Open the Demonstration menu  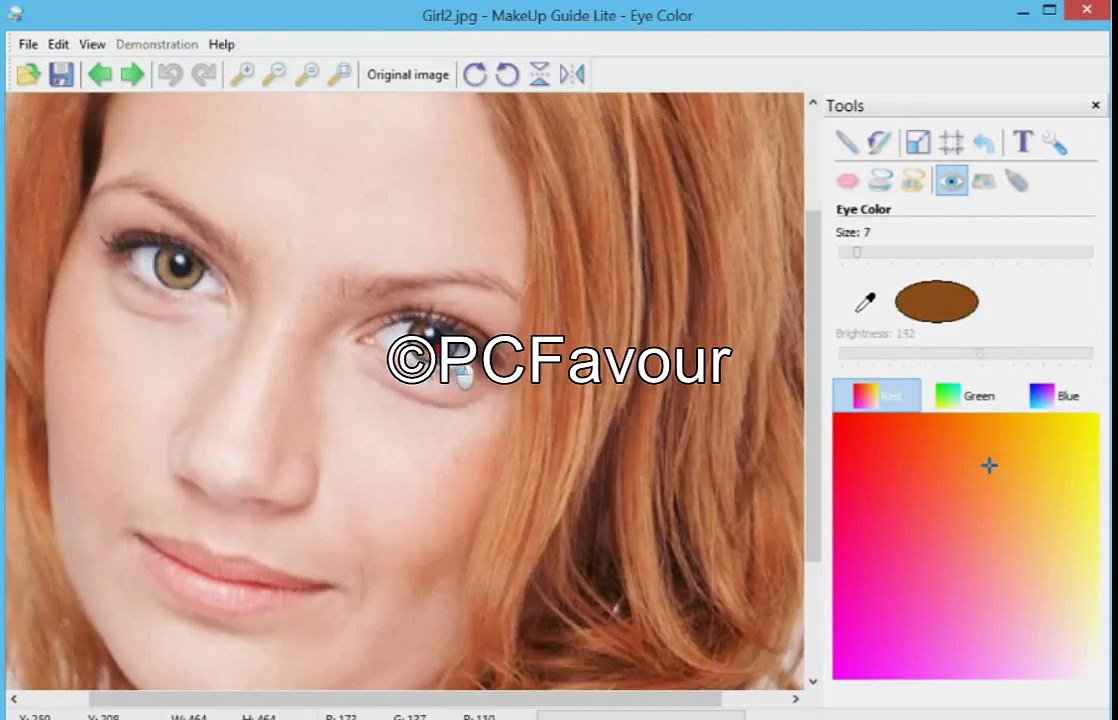point(157,44)
